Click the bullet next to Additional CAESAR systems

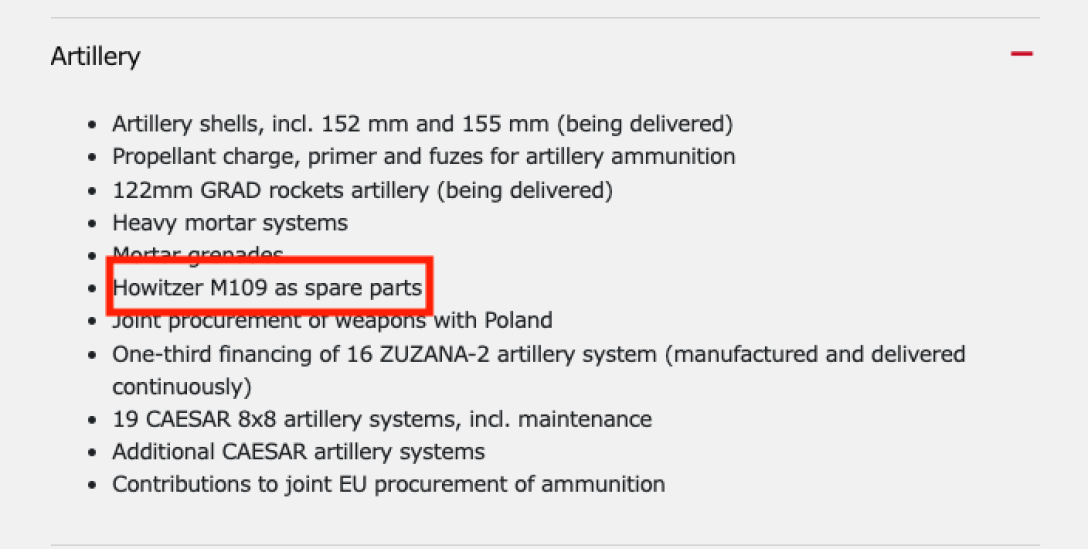tap(93, 453)
